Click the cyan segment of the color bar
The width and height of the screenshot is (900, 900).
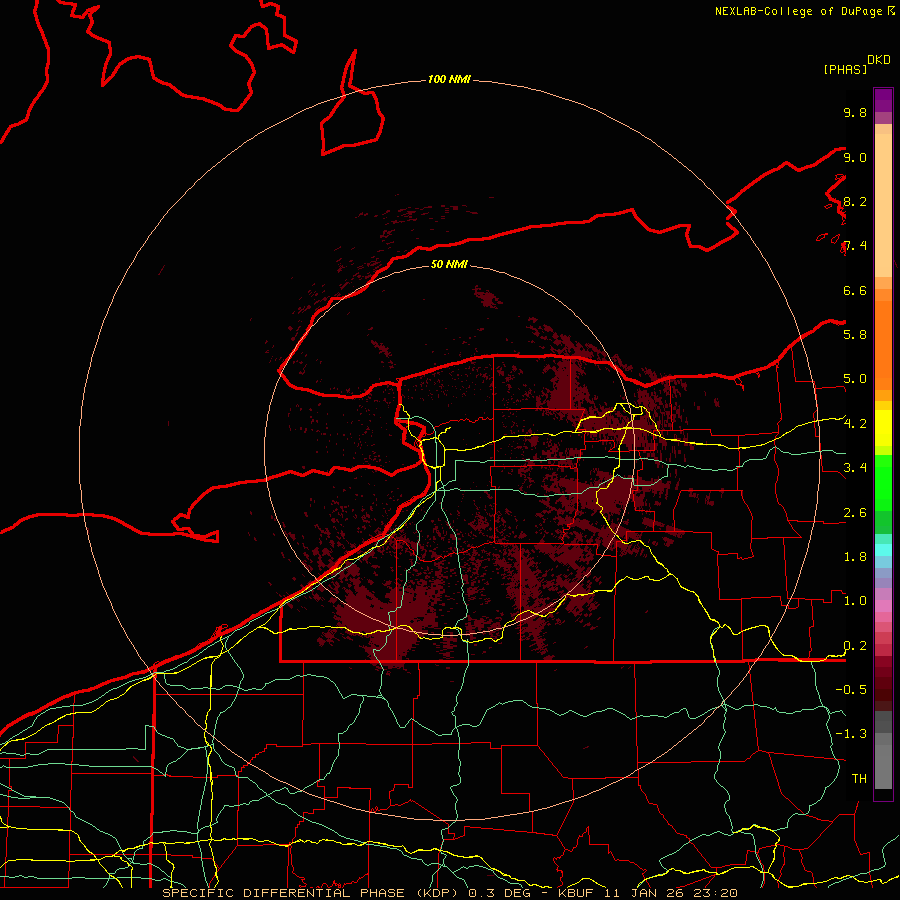(x=883, y=549)
